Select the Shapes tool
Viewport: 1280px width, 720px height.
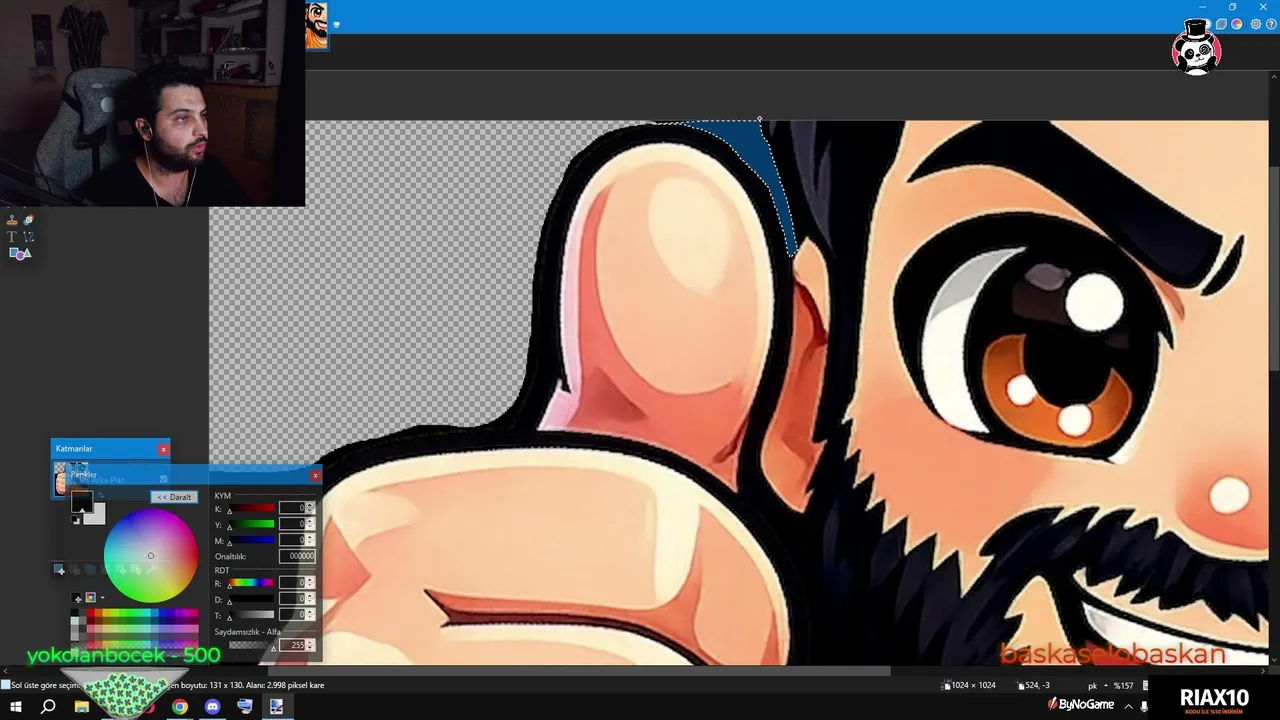(x=20, y=254)
